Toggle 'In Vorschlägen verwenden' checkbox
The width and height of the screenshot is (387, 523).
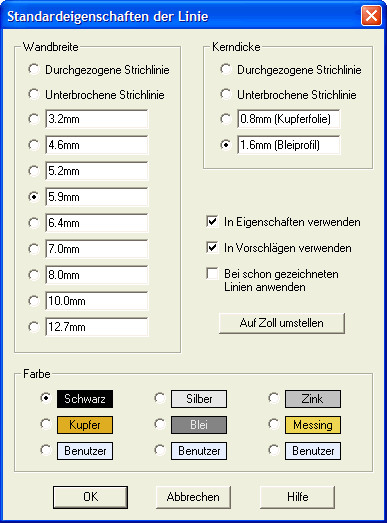pyautogui.click(x=212, y=248)
